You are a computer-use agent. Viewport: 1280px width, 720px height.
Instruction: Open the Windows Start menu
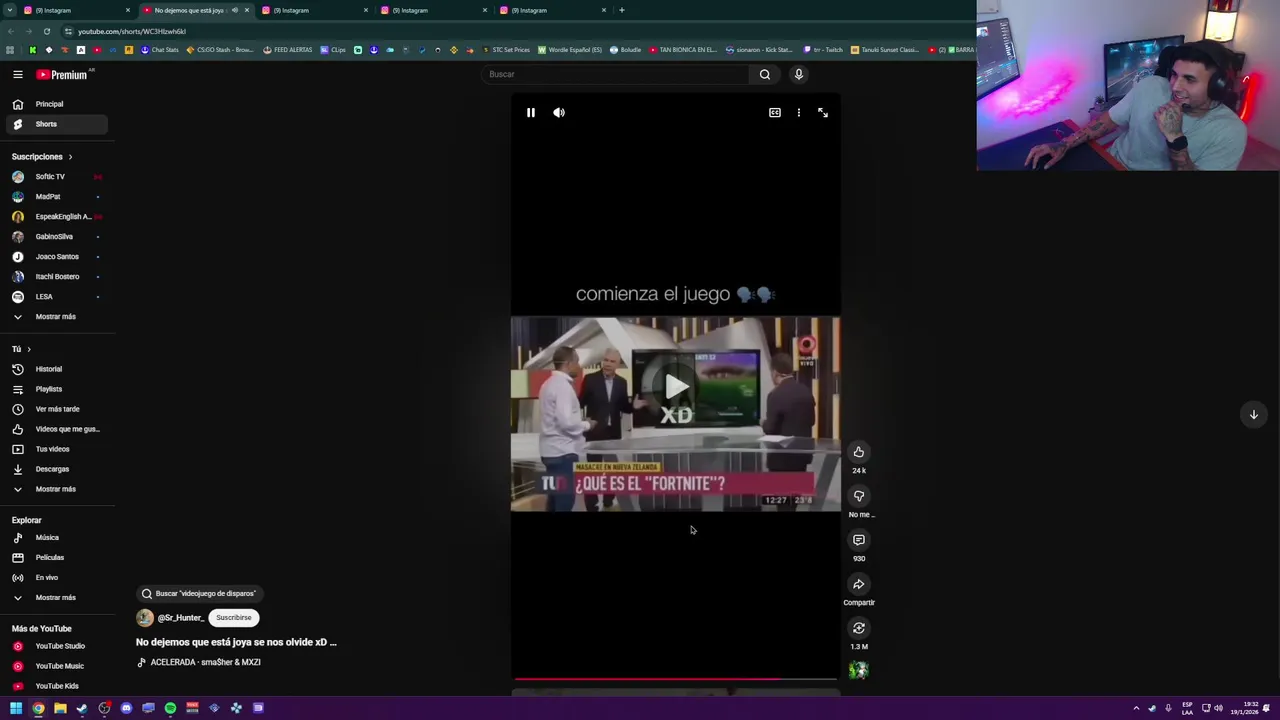[16, 708]
